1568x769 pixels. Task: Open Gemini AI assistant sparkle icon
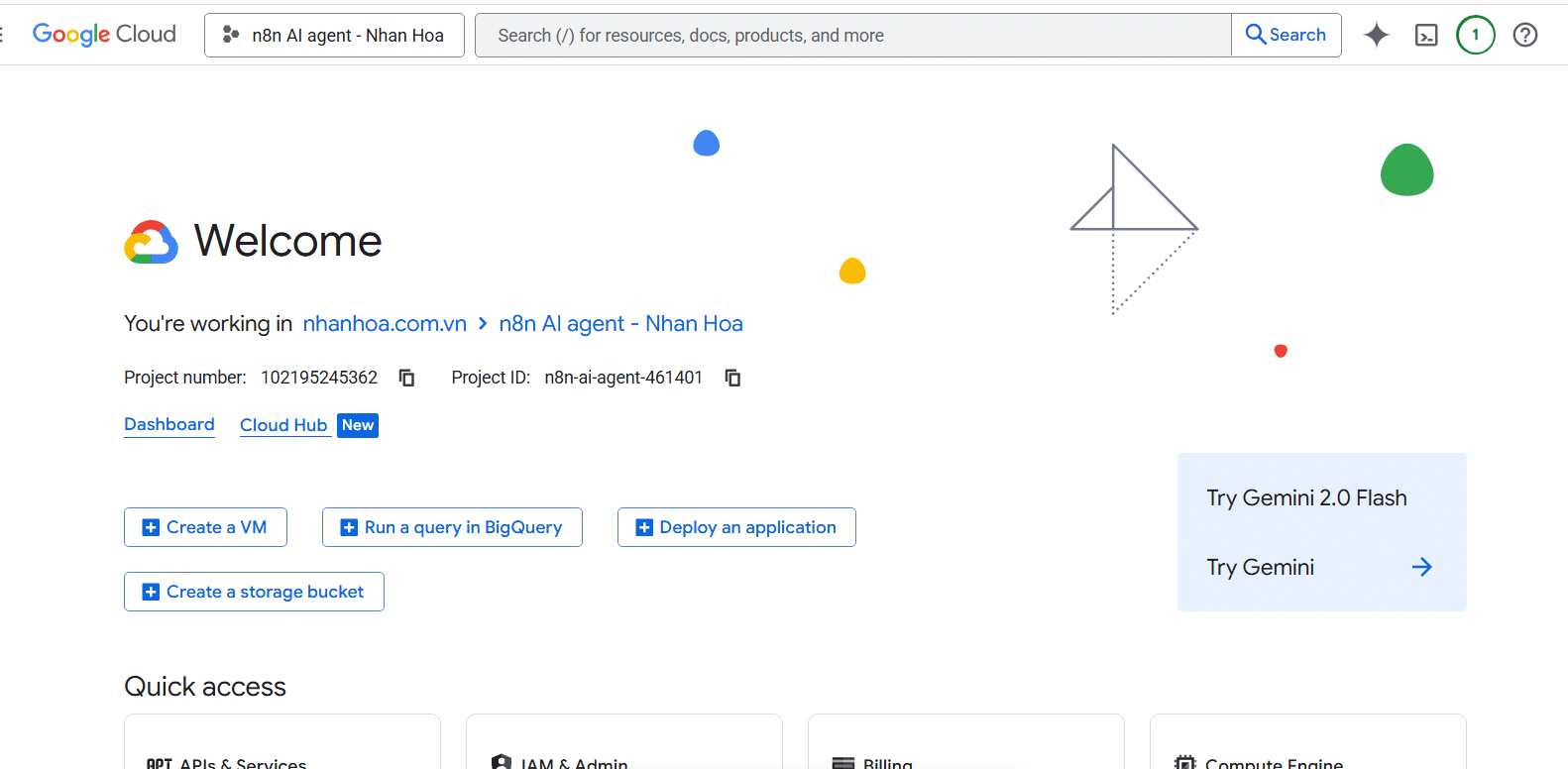tap(1377, 35)
